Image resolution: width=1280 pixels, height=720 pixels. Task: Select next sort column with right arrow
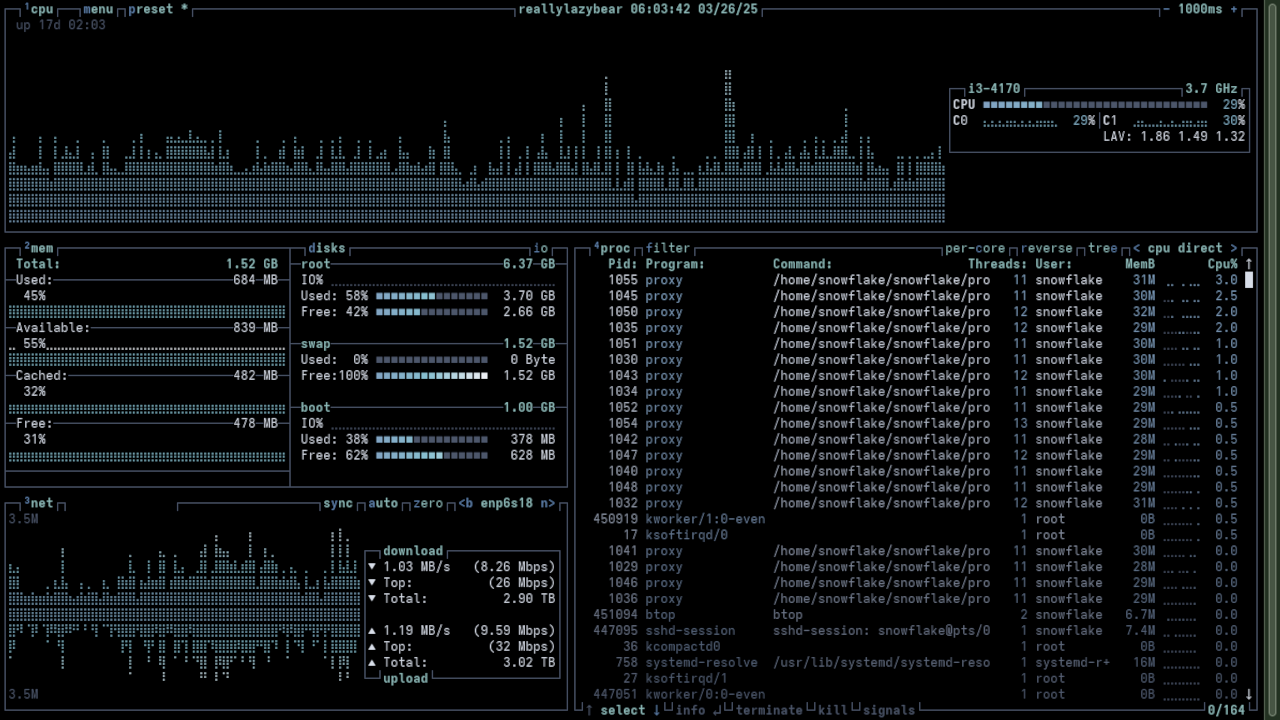tap(1234, 248)
